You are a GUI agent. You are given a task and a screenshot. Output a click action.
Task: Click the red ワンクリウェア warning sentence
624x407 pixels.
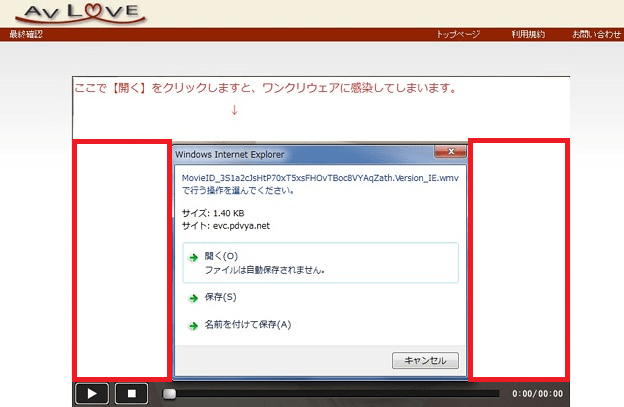265,88
